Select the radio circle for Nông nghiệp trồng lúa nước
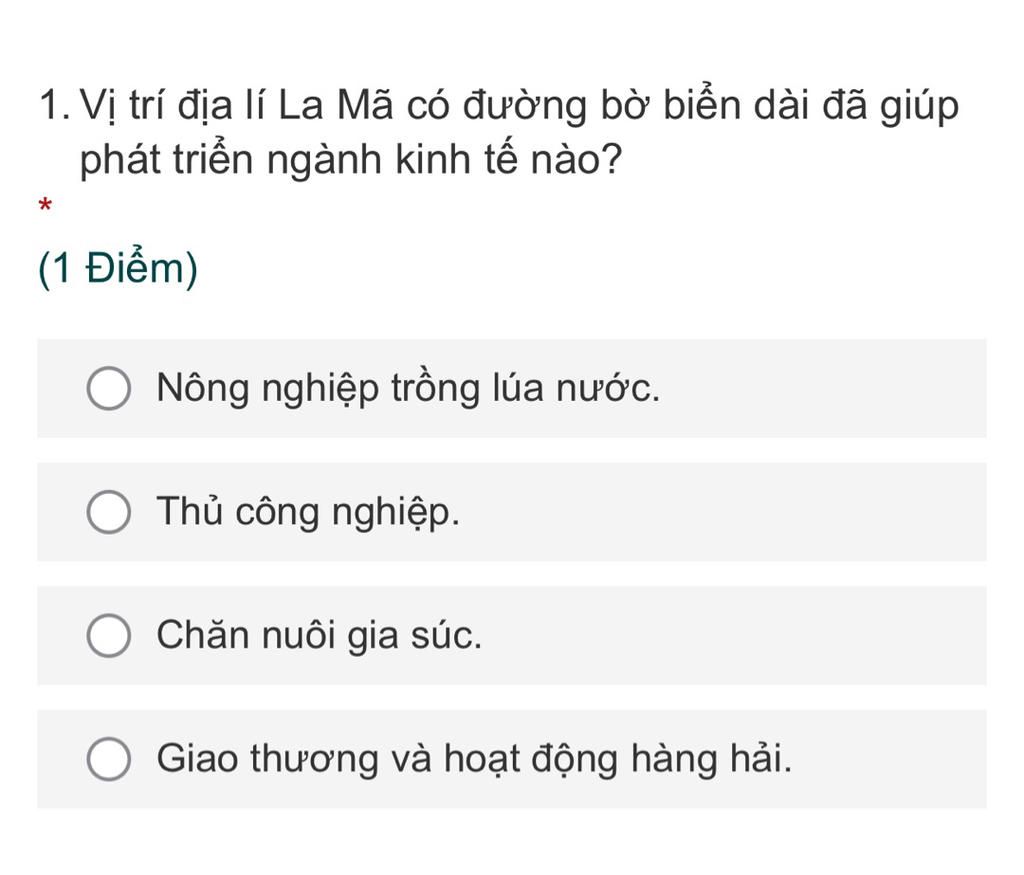1024x875 pixels. coord(108,388)
